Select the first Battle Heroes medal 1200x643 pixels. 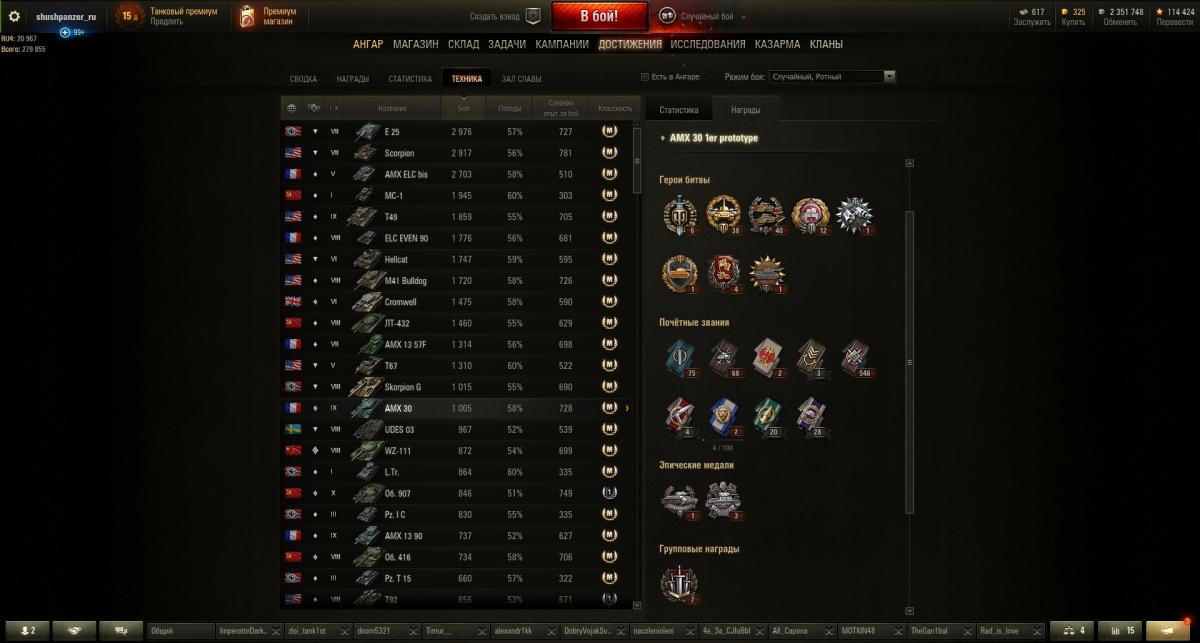[680, 214]
